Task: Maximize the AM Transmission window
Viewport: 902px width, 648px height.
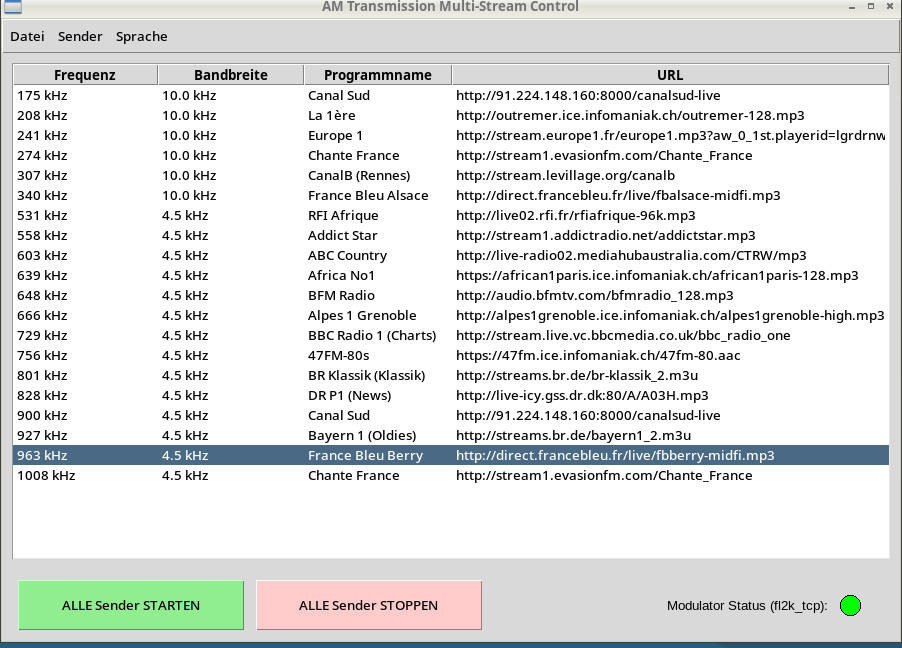Action: (x=871, y=6)
